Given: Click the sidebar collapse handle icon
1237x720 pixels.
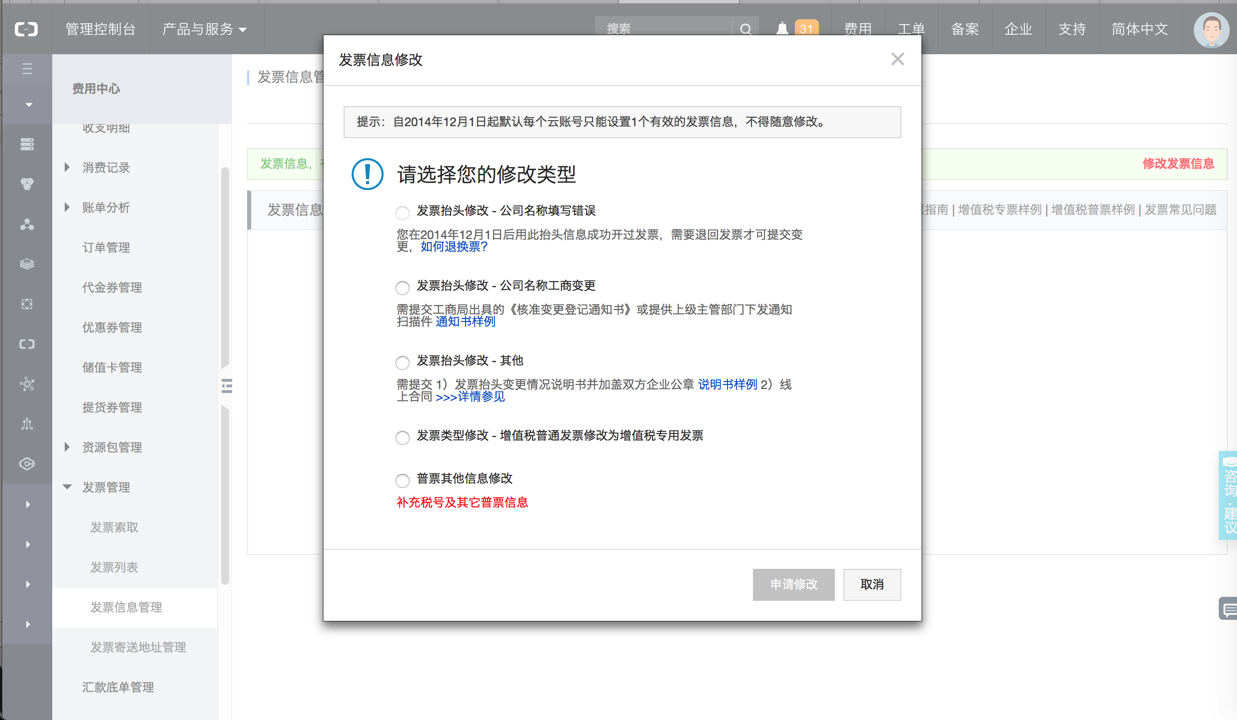Looking at the screenshot, I should [x=227, y=385].
